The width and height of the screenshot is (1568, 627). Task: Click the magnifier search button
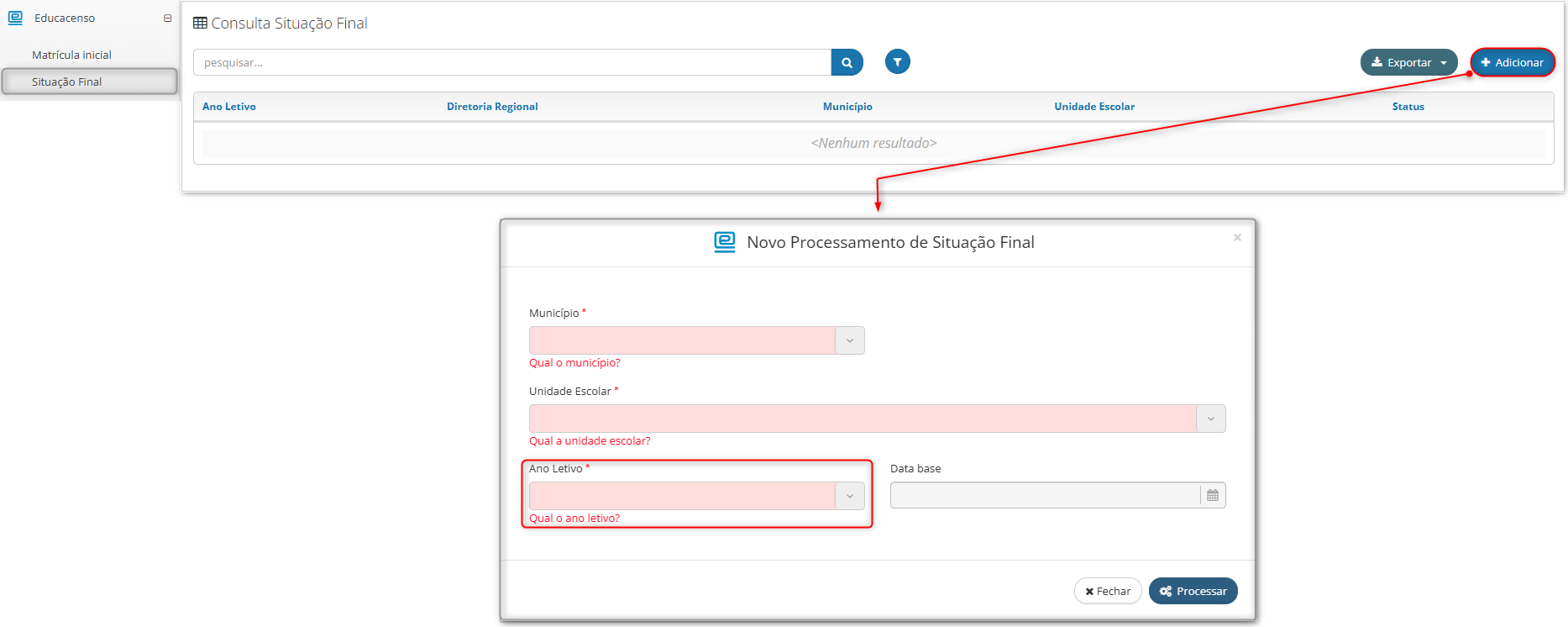pyautogui.click(x=847, y=62)
